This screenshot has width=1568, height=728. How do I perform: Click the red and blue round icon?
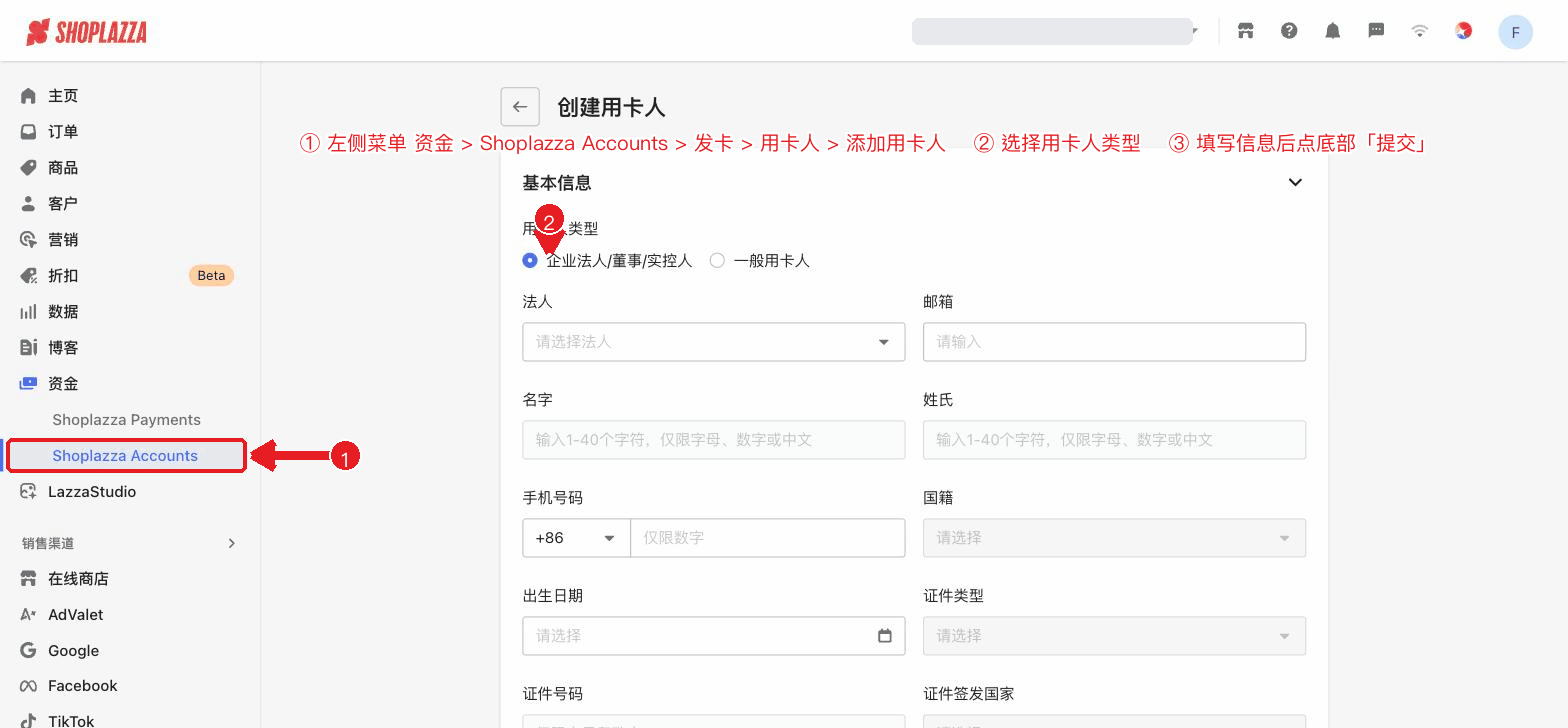coord(1463,31)
